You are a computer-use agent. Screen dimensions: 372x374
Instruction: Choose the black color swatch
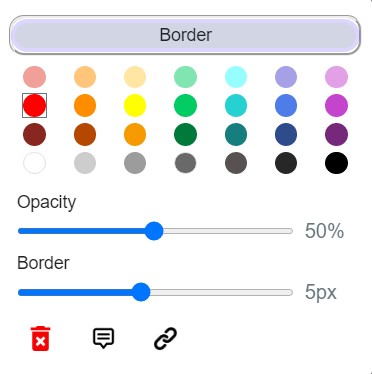coord(336,163)
